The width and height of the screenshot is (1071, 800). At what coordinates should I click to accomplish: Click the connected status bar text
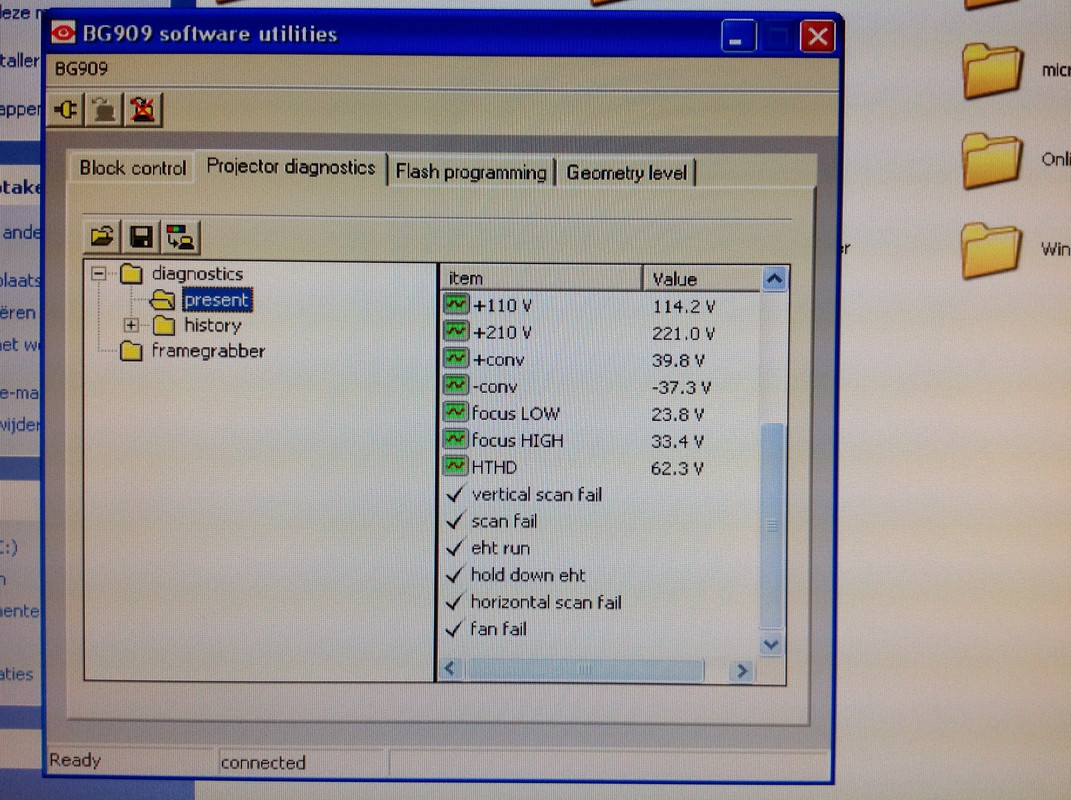[x=263, y=762]
